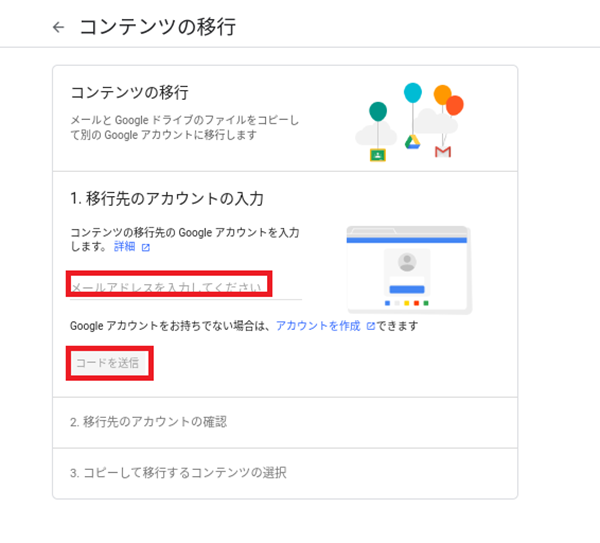This screenshot has width=600, height=543.
Task: Click the Google Drive icon illustration
Action: click(412, 142)
